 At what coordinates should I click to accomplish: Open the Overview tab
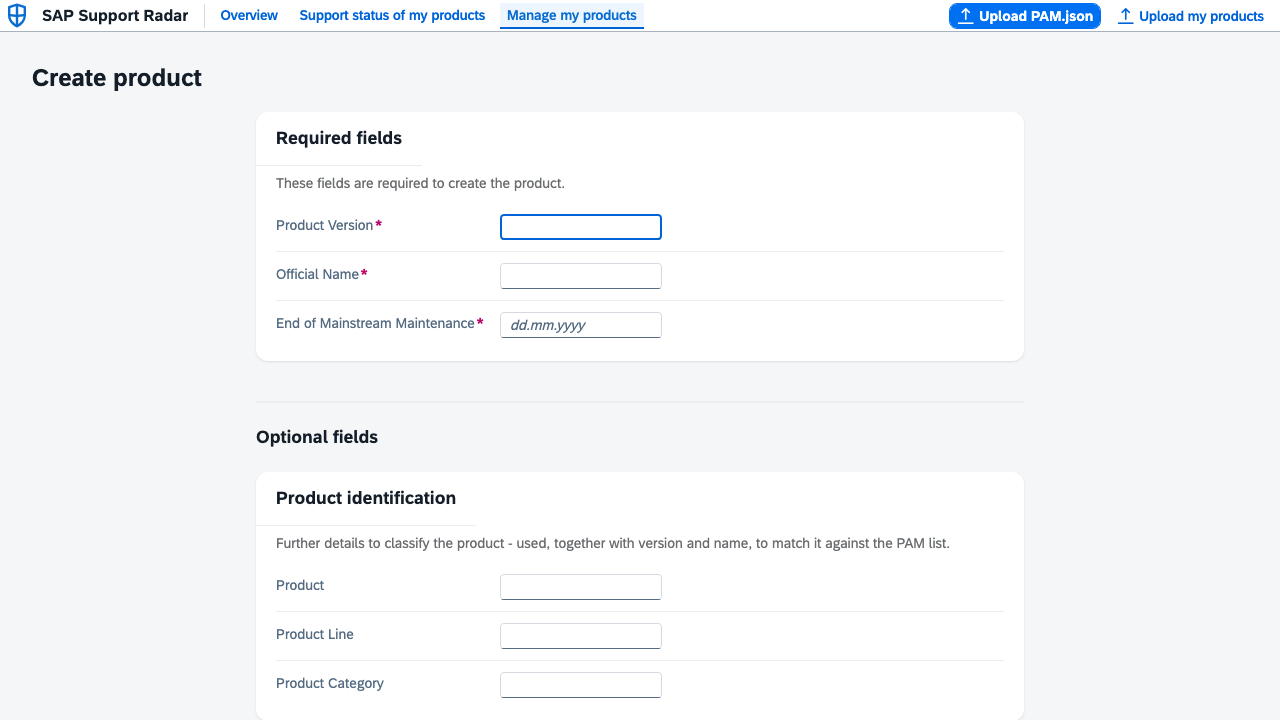(249, 16)
